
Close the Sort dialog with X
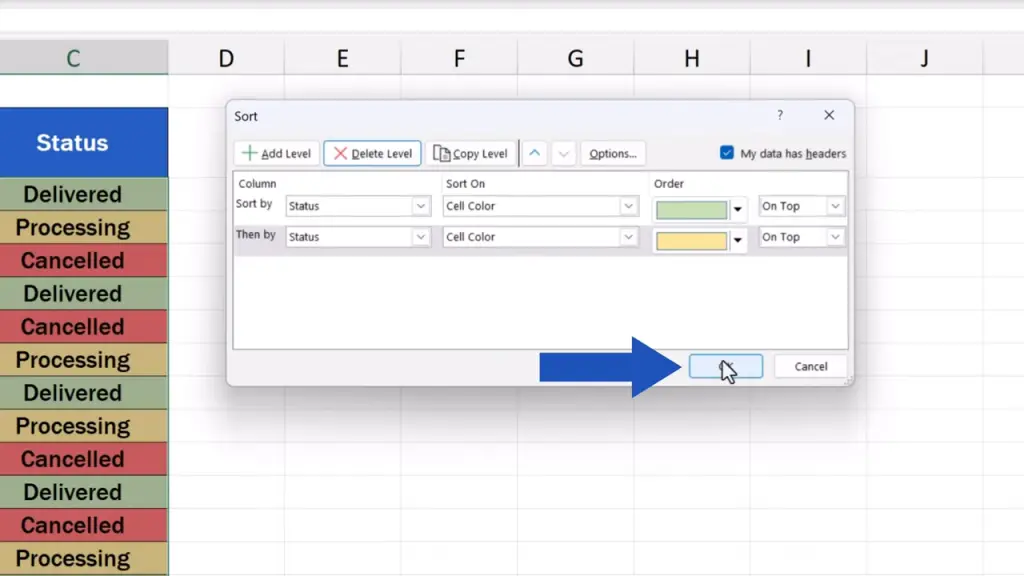[829, 116]
